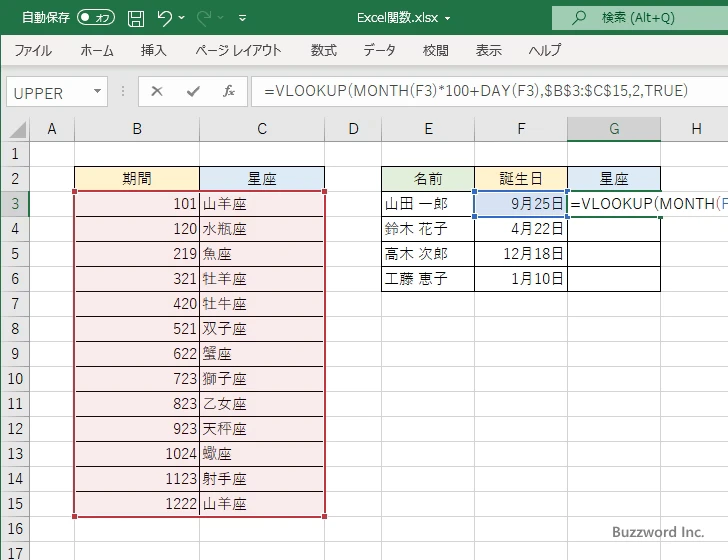
Task: Select column G header
Action: click(x=614, y=129)
